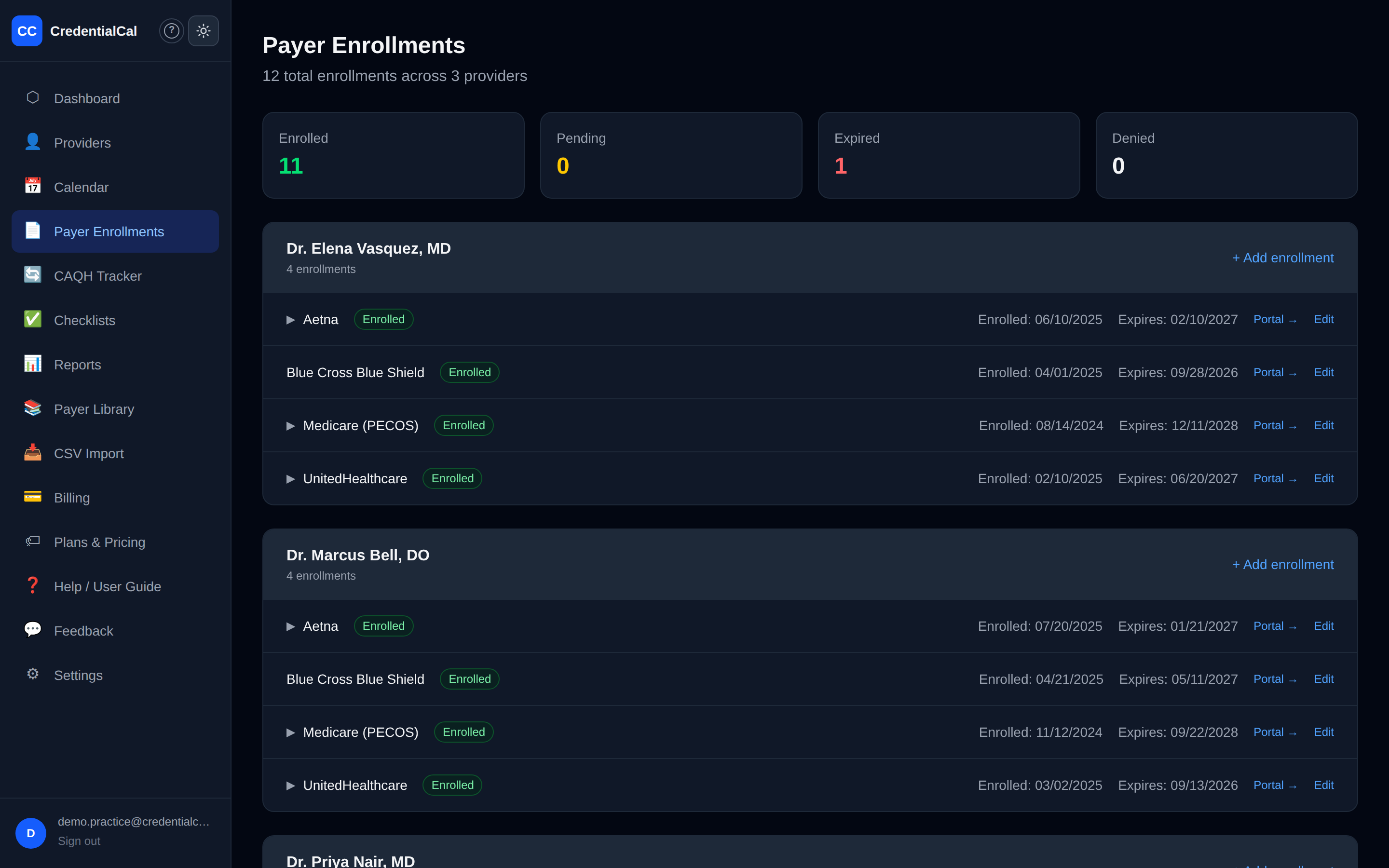Open the help question mark icon
This screenshot has width=1389, height=868.
[x=171, y=31]
